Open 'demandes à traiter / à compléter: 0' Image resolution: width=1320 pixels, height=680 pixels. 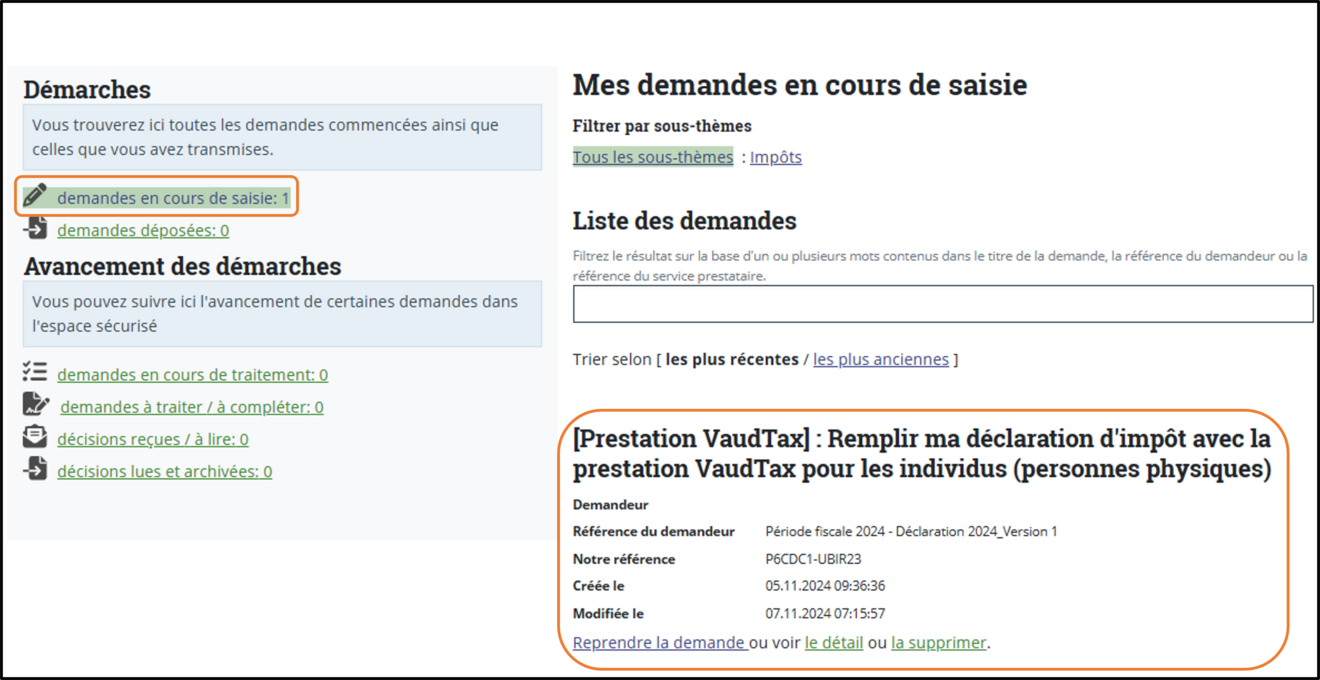tap(191, 407)
